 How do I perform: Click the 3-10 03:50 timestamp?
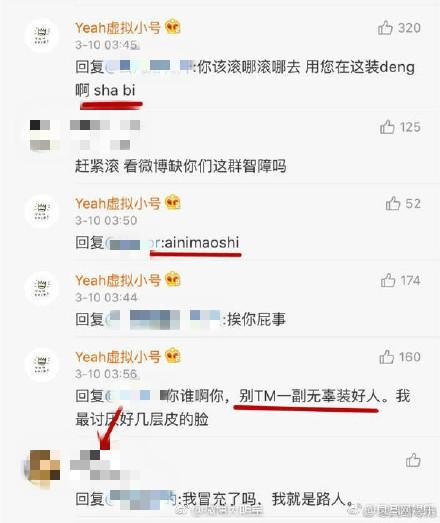point(106,220)
